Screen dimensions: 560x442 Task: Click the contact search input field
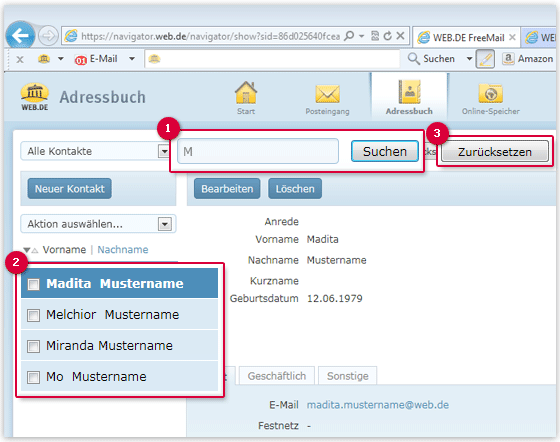[258, 151]
